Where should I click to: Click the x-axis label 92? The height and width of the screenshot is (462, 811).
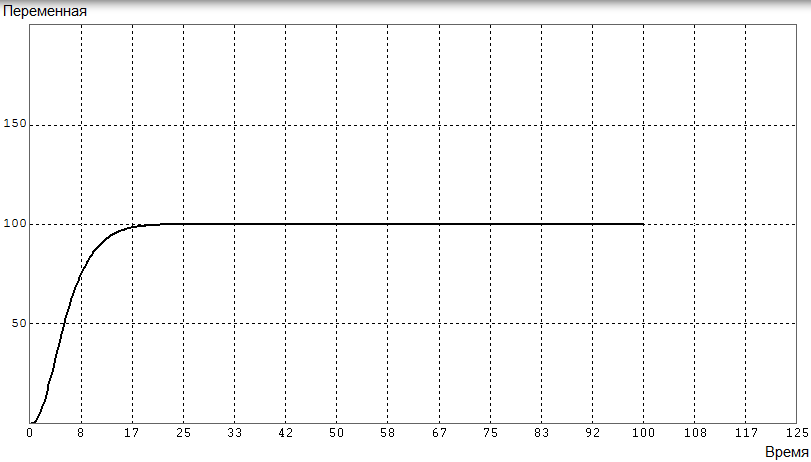[592, 433]
